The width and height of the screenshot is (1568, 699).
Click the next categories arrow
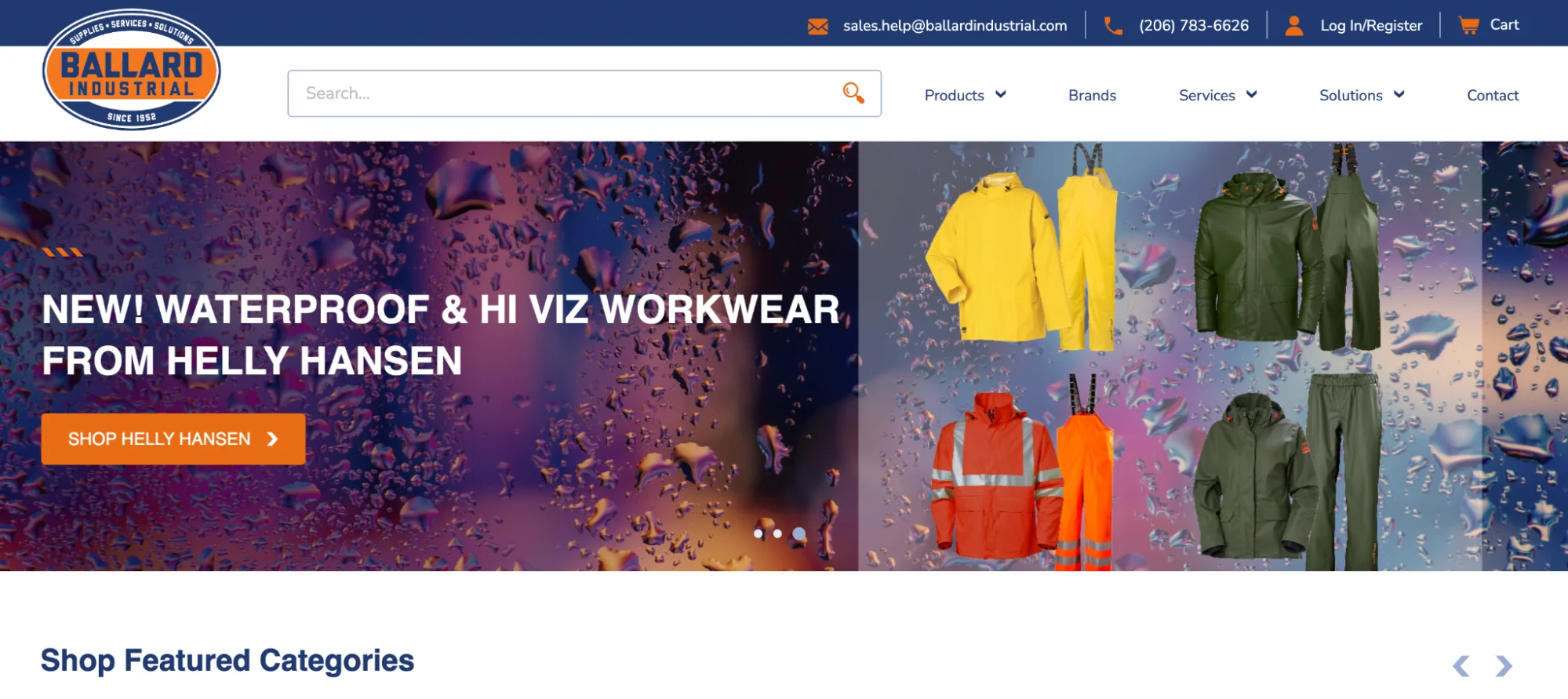pos(1503,666)
